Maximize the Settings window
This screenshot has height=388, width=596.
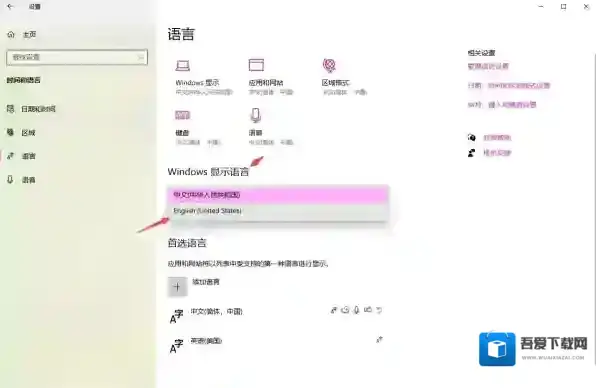click(563, 6)
